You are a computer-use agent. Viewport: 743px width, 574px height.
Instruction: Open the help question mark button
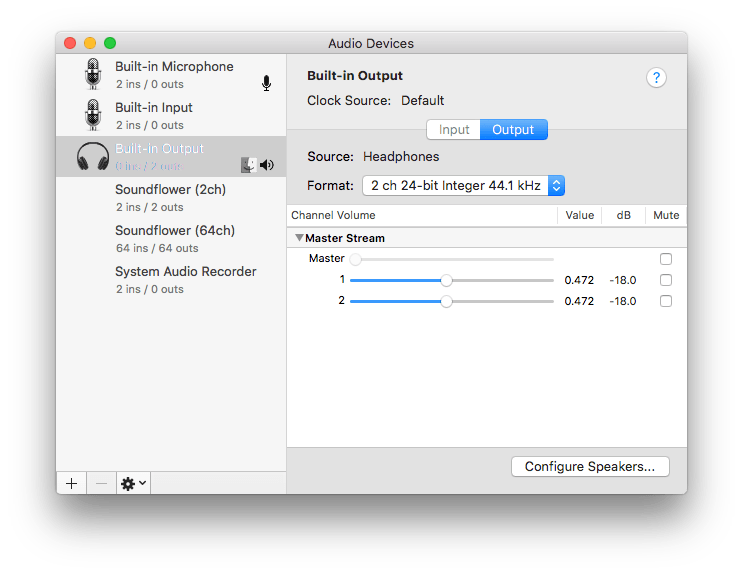pyautogui.click(x=656, y=77)
